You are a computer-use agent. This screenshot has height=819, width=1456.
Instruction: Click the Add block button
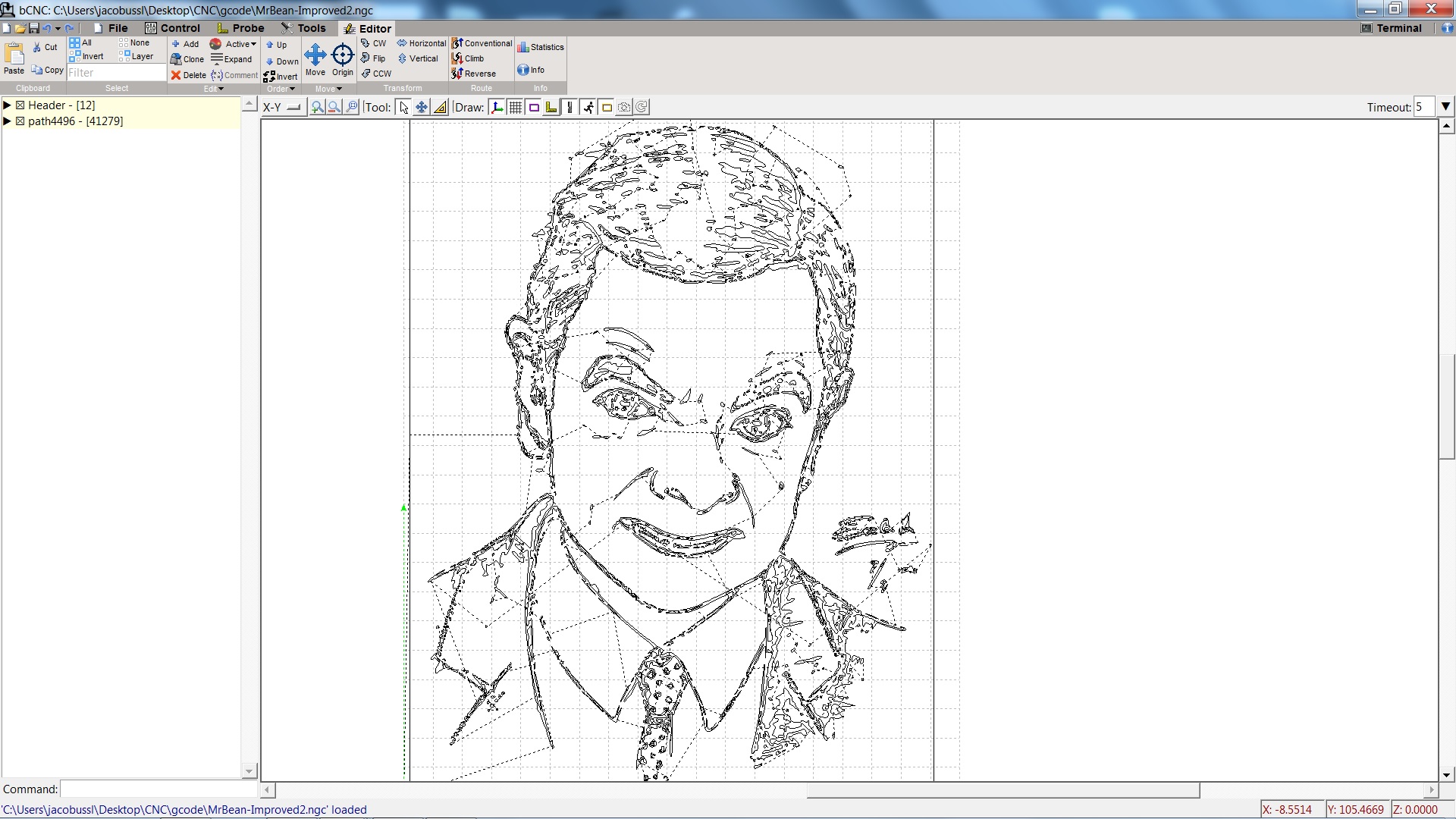click(x=185, y=44)
